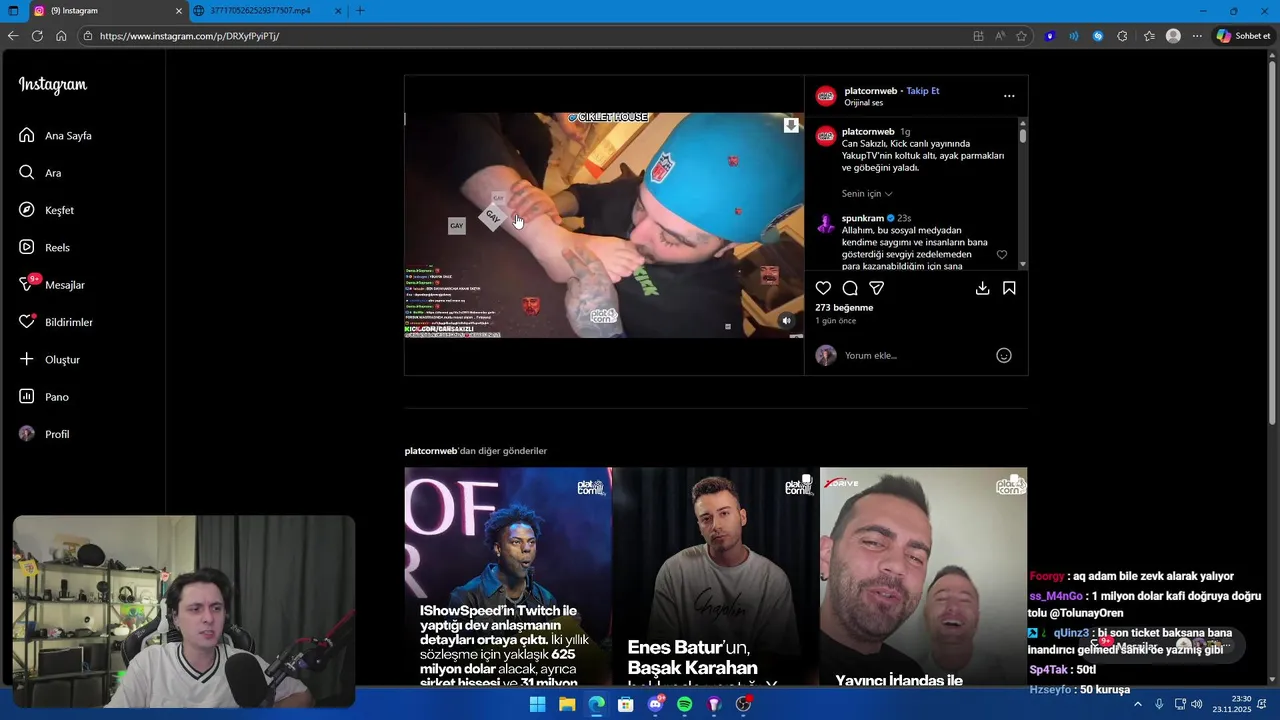This screenshot has width=1280, height=720.
Task: Open the favorites list icon
Action: coord(1149,36)
